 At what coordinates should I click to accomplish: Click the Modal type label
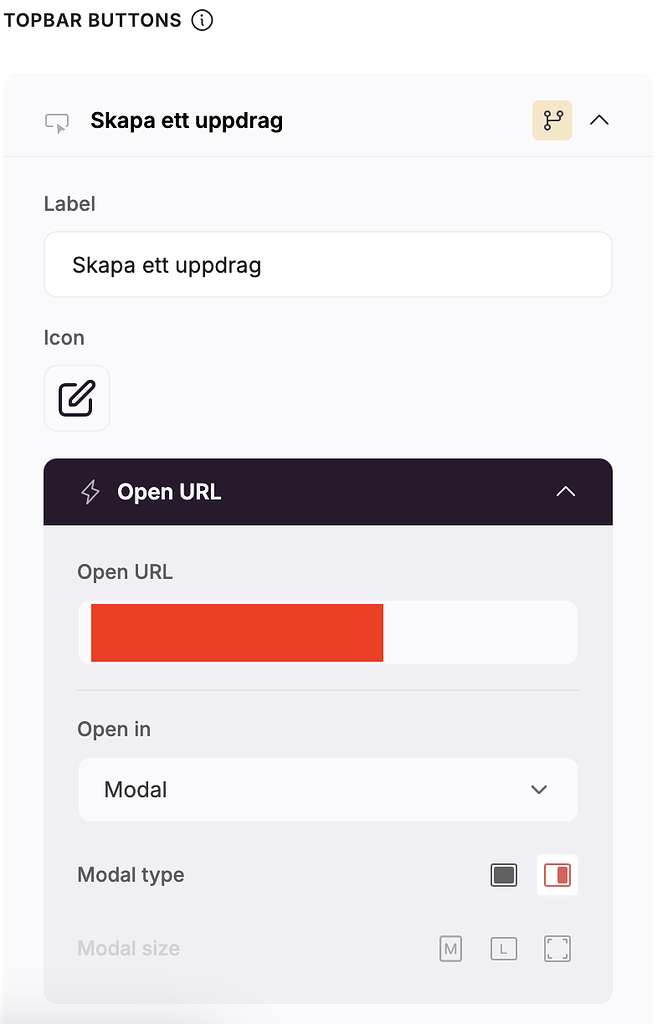point(131,874)
